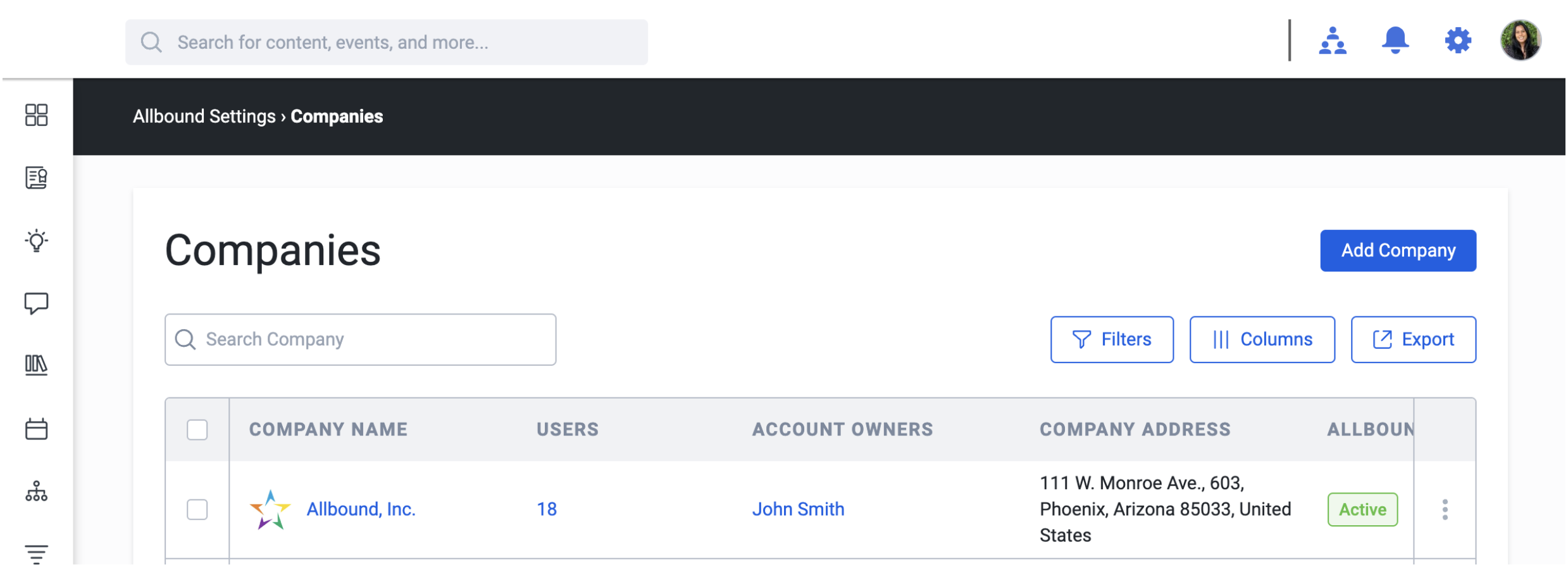Open the John Smith account owner link
The height and width of the screenshot is (567, 1568).
pos(800,510)
